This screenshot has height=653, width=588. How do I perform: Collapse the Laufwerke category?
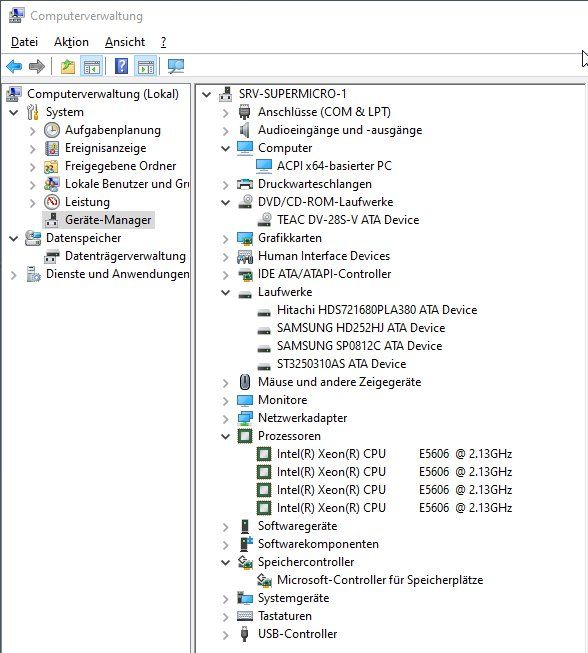pos(225,293)
